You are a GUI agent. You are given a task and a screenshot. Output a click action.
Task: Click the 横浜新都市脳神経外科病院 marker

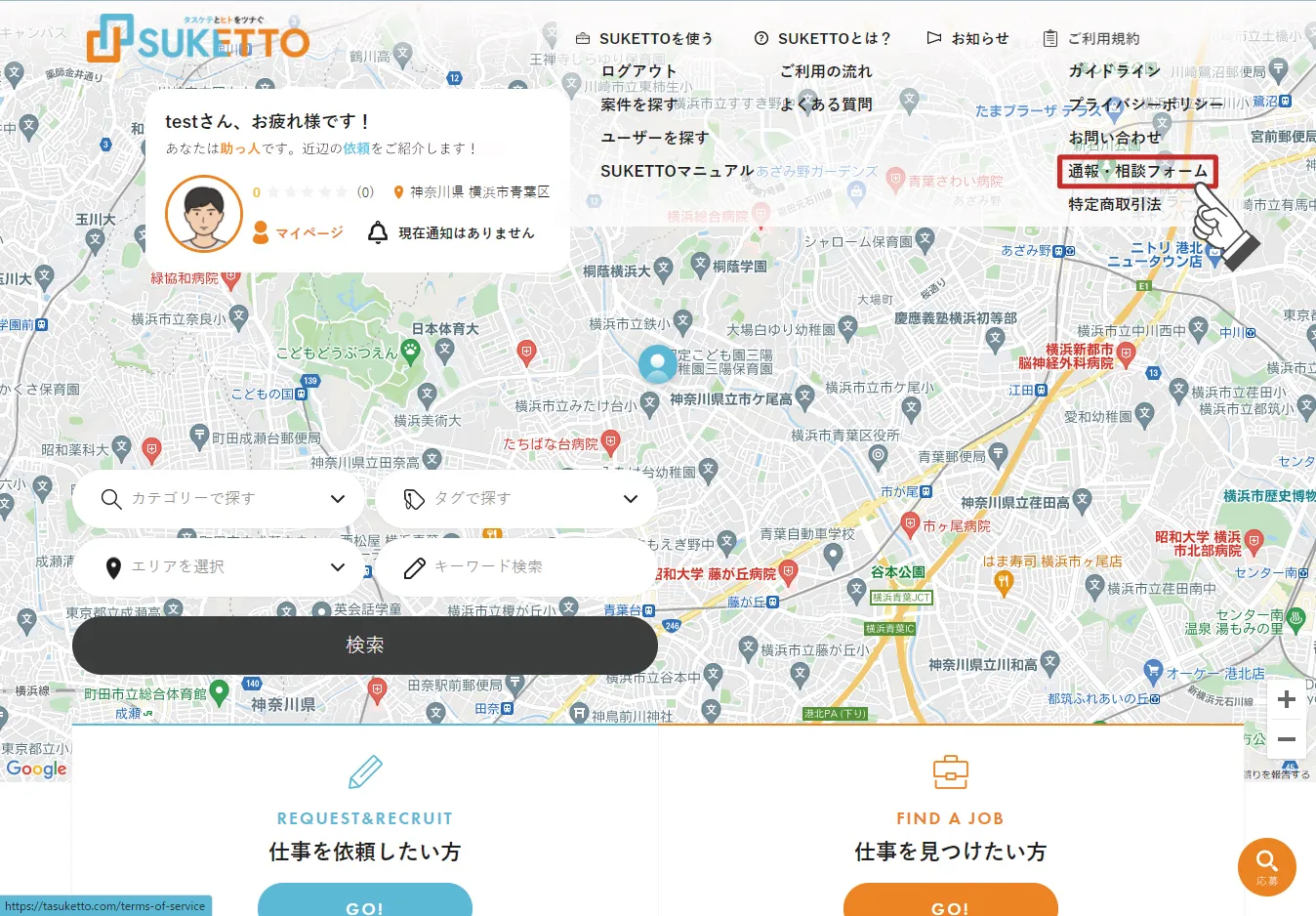(x=1126, y=354)
